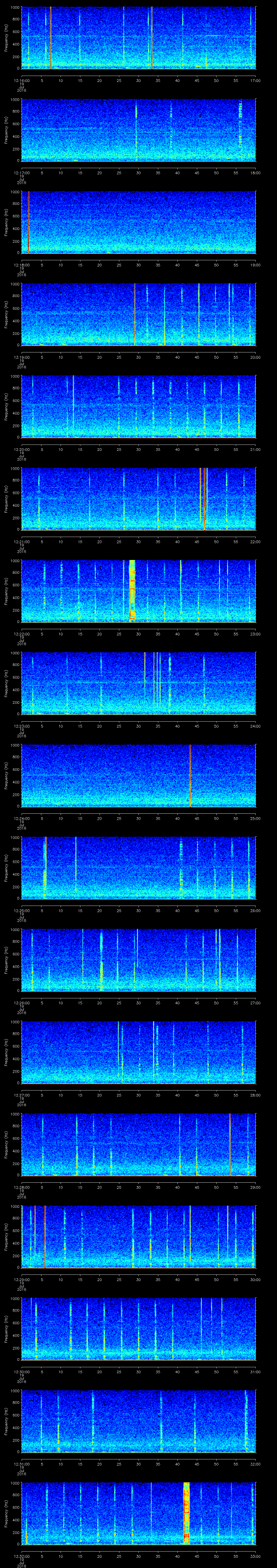Viewport: 277px width, 1568px height.
Task: Click the 12:27:00 start time label
Action: click(x=22, y=1095)
